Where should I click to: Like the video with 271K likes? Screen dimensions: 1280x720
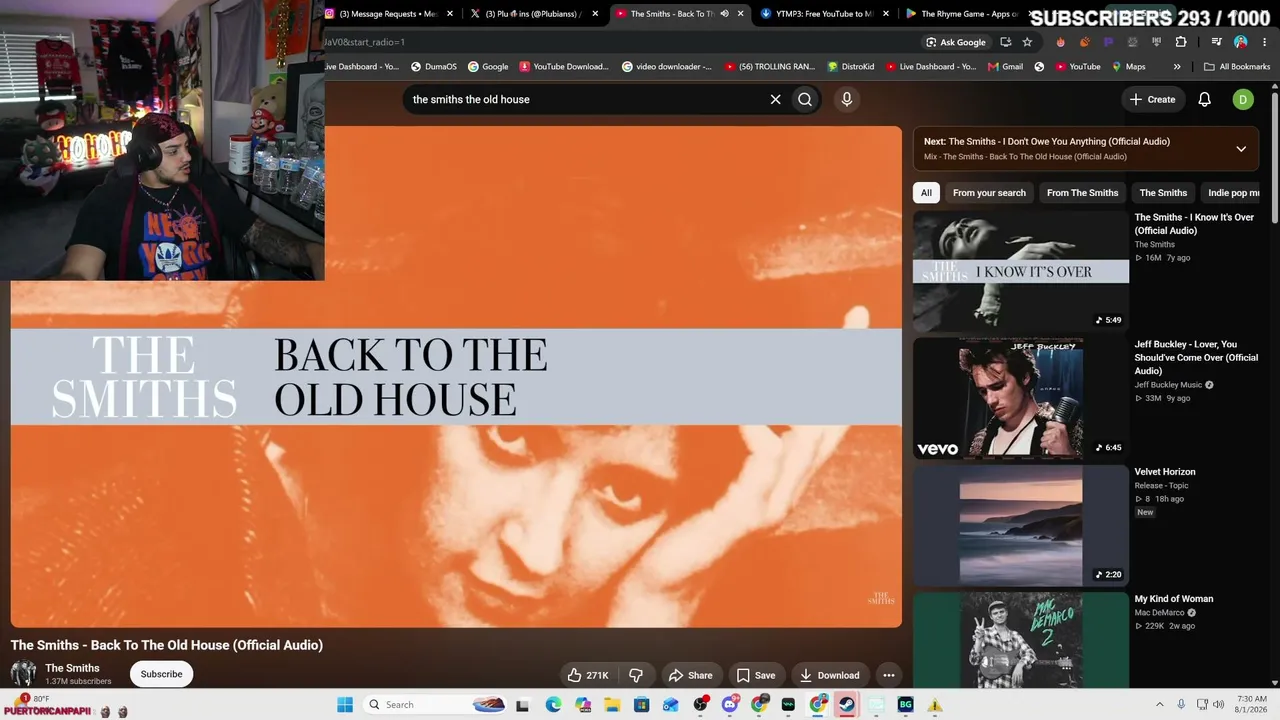pos(587,675)
